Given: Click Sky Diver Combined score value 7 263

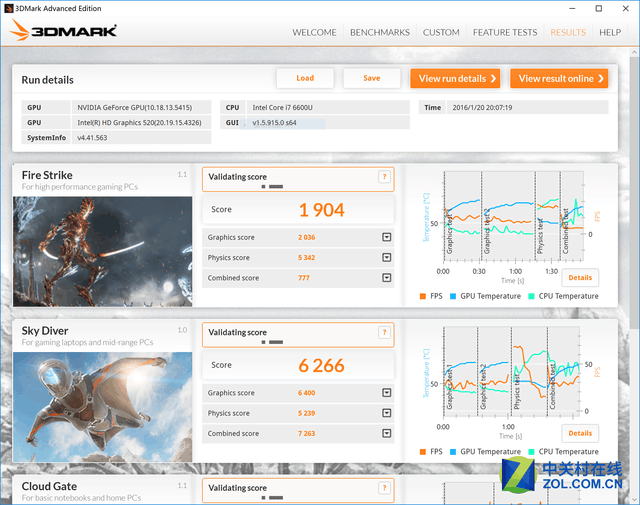Looking at the screenshot, I should [x=307, y=433].
